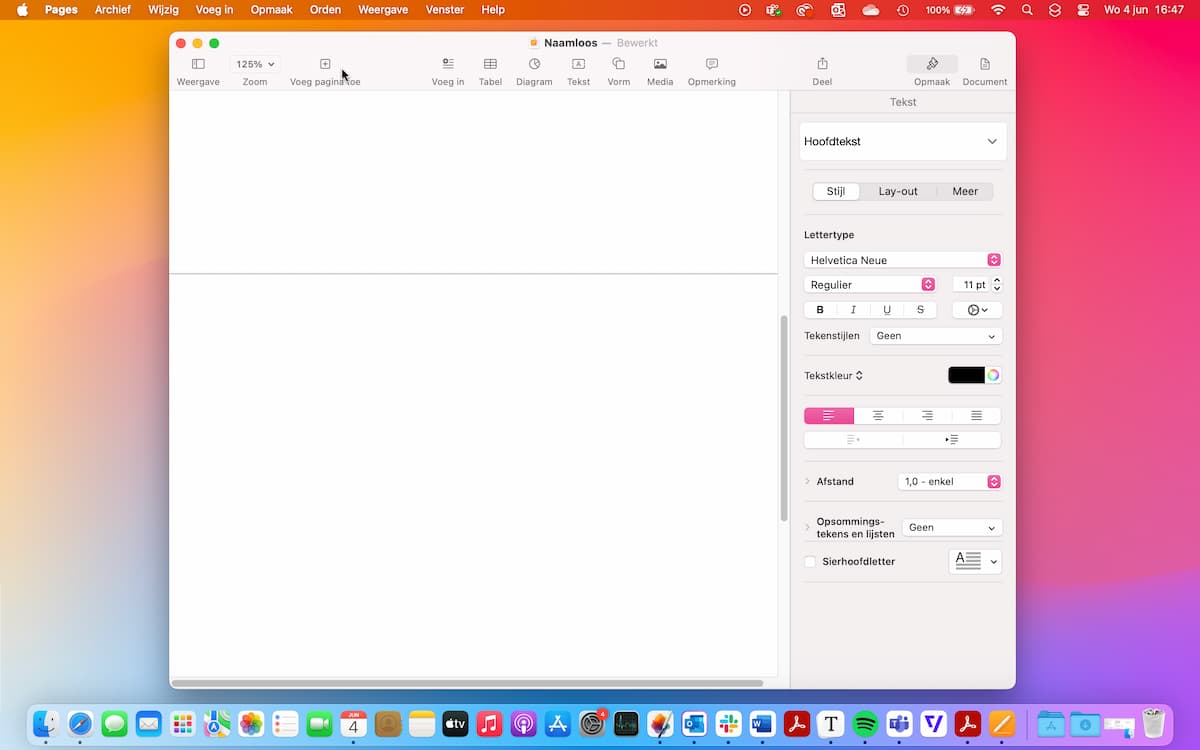Click the Deel share icon
Image resolution: width=1200 pixels, height=750 pixels.
coord(822,64)
